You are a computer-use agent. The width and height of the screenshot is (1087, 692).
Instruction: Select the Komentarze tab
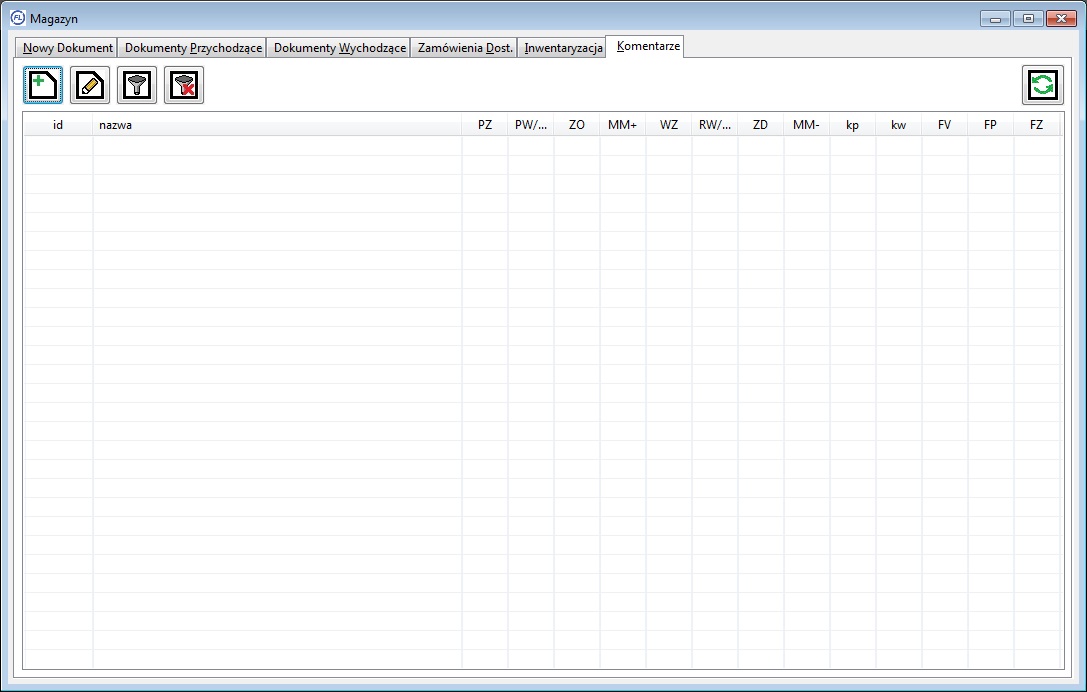[647, 46]
